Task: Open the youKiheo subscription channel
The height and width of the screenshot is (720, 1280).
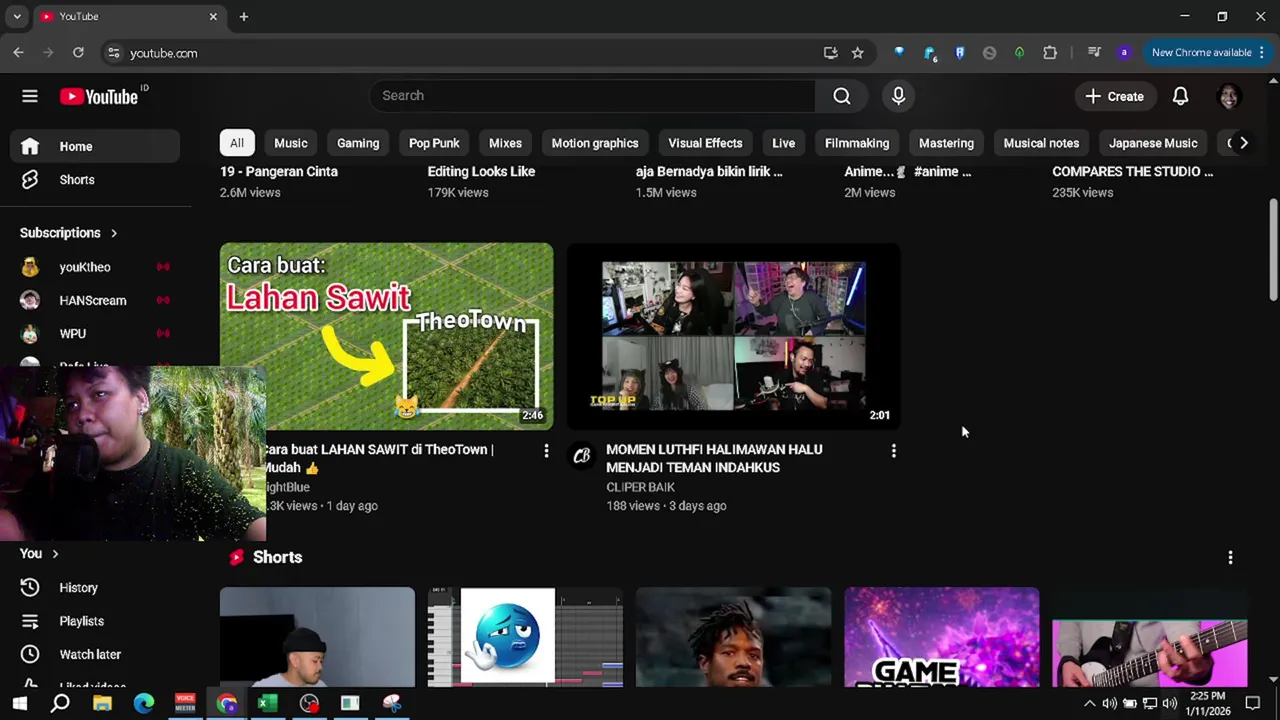Action: pyautogui.click(x=95, y=267)
